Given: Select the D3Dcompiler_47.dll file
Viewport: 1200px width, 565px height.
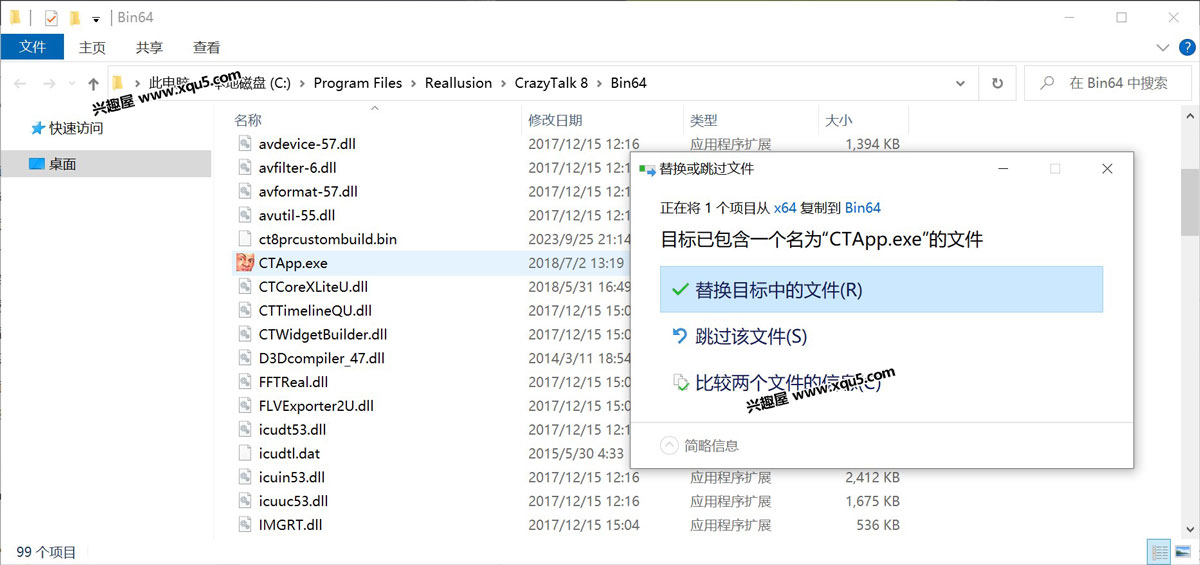Looking at the screenshot, I should (x=322, y=358).
